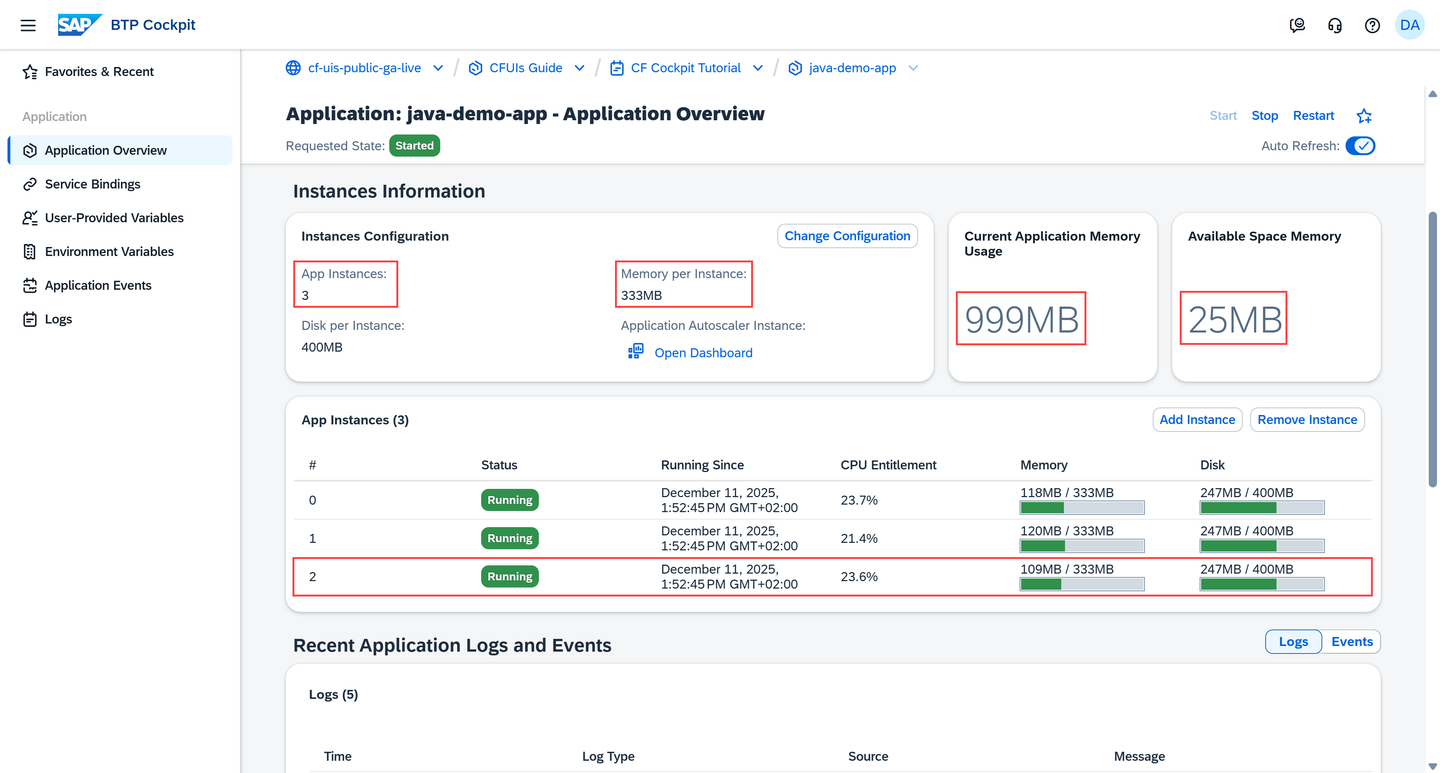1440x773 pixels.
Task: Open the feedback chat icon in header
Action: [x=1297, y=26]
